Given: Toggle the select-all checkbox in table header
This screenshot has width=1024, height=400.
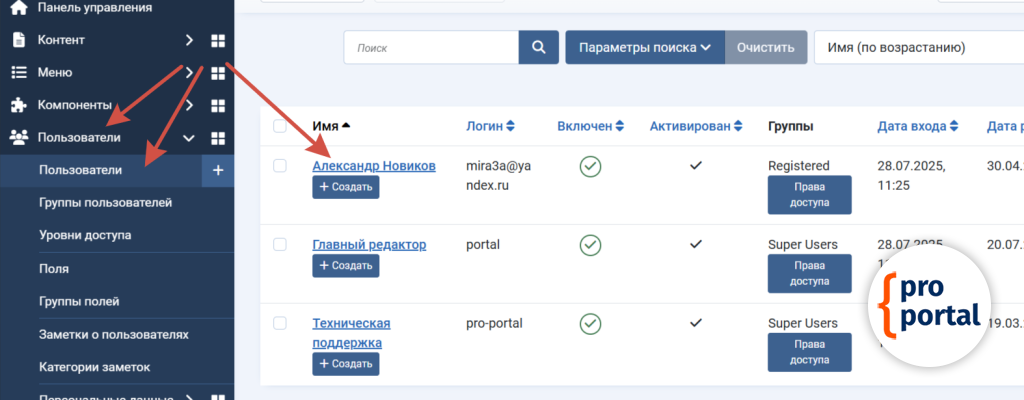Looking at the screenshot, I should tap(280, 126).
